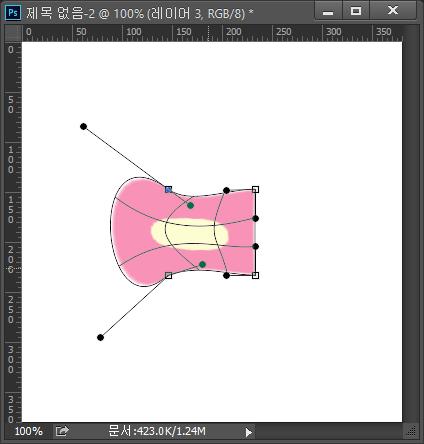Minimize the document window
This screenshot has width=424, height=444.
pos(328,11)
